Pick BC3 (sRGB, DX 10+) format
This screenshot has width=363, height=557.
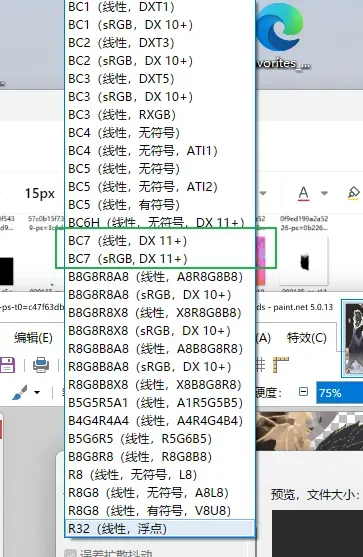tap(160, 97)
